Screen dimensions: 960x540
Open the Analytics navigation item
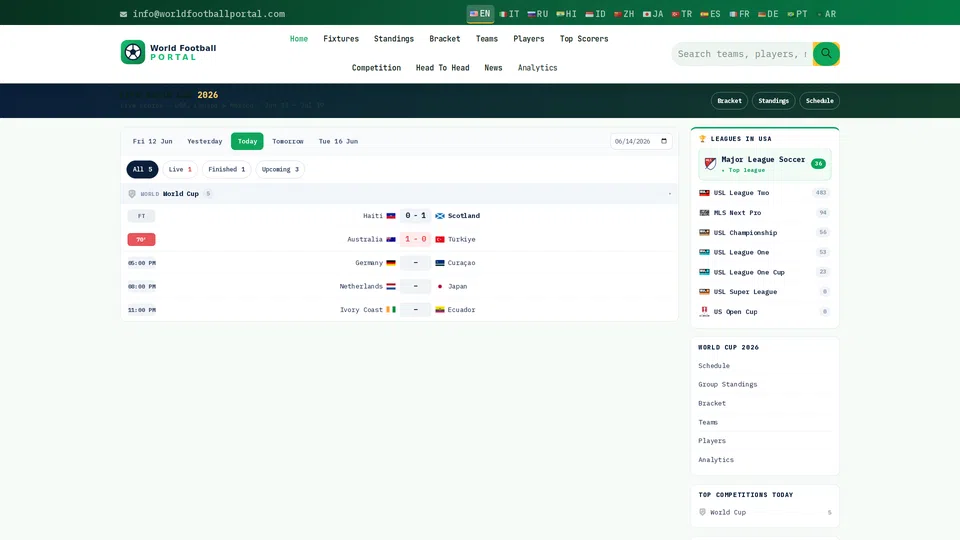538,68
